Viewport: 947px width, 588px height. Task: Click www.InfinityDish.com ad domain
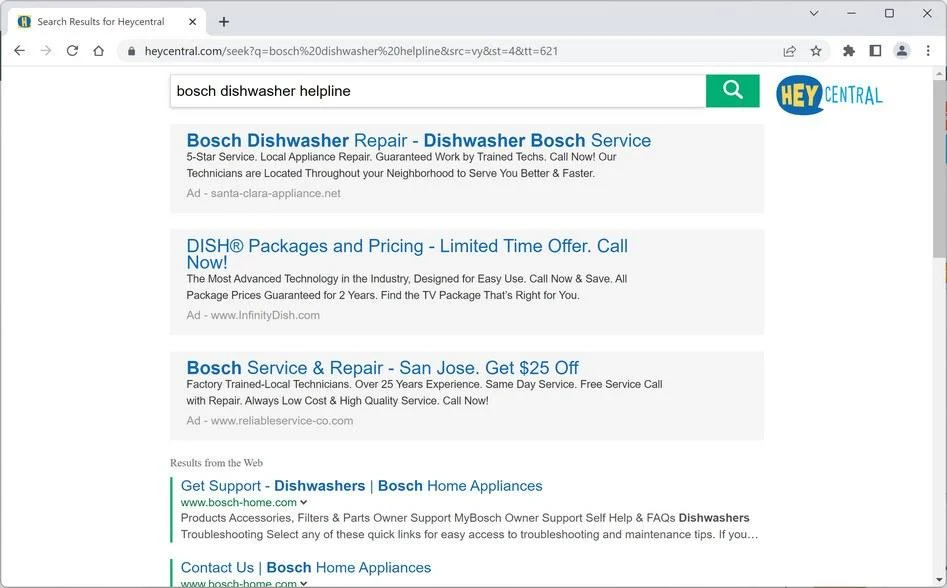pos(265,315)
